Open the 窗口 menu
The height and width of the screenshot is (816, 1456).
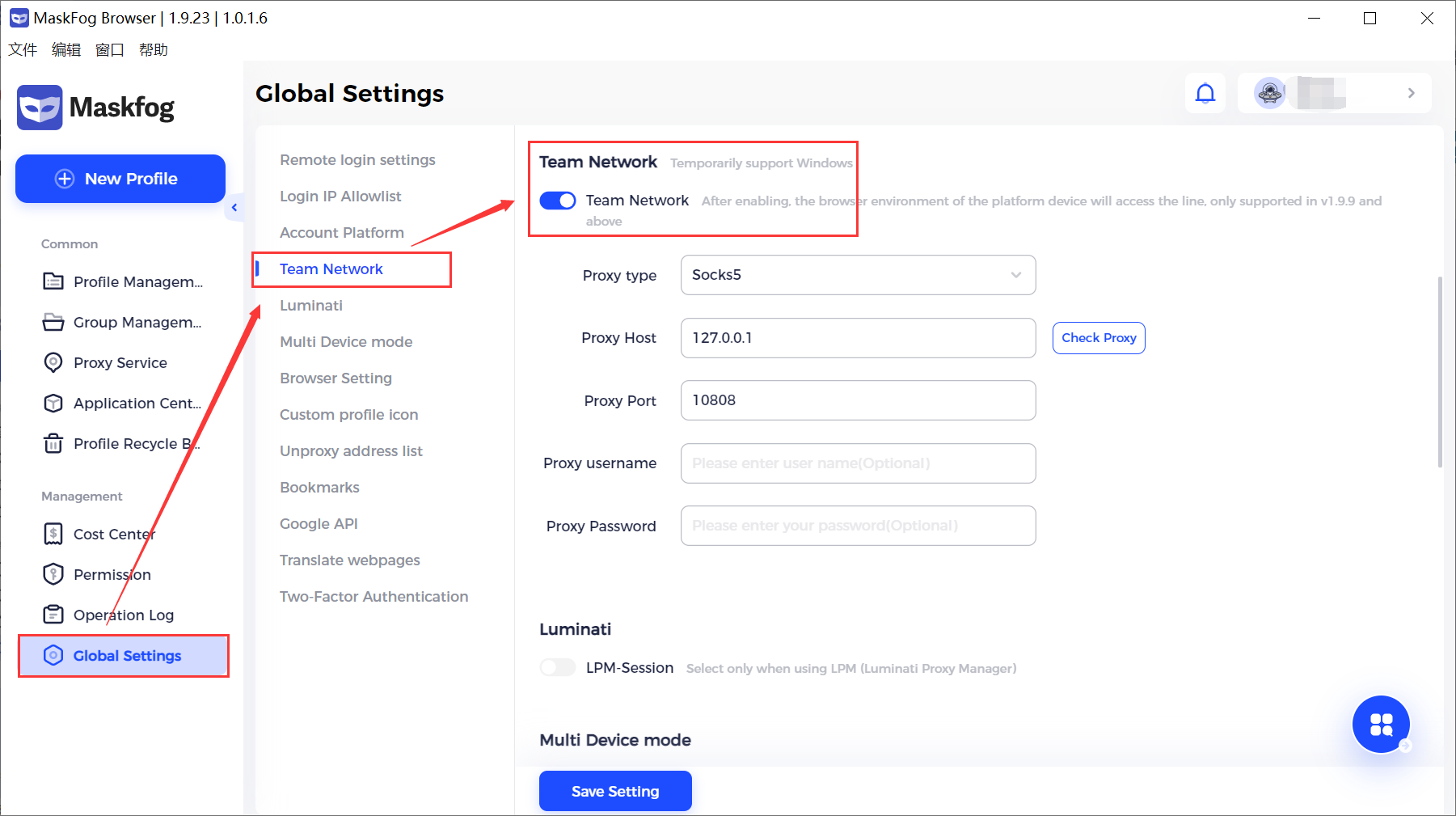[110, 49]
